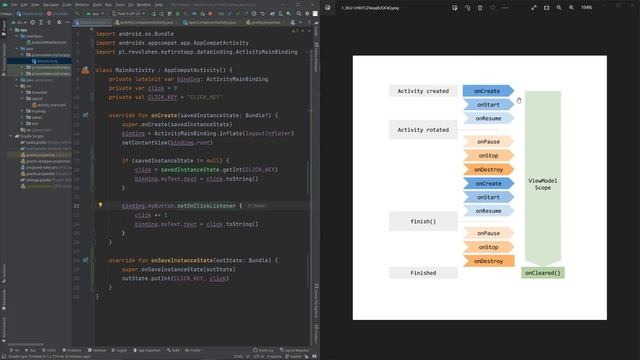The width and height of the screenshot is (640, 360).
Task: Open the Problems tool window
Action: (x=72, y=350)
